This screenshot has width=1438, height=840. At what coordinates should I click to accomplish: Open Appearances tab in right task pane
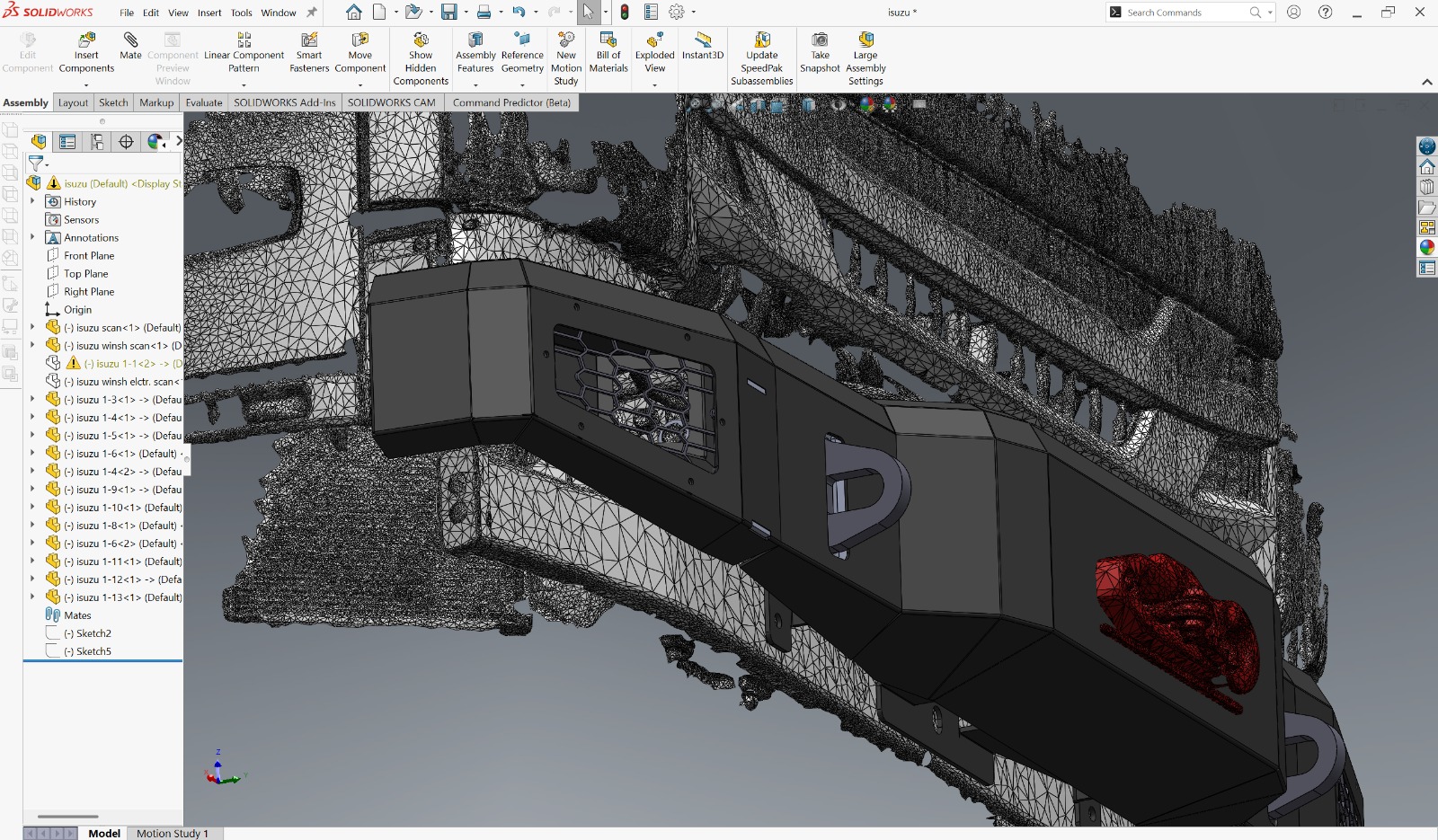tap(1427, 247)
